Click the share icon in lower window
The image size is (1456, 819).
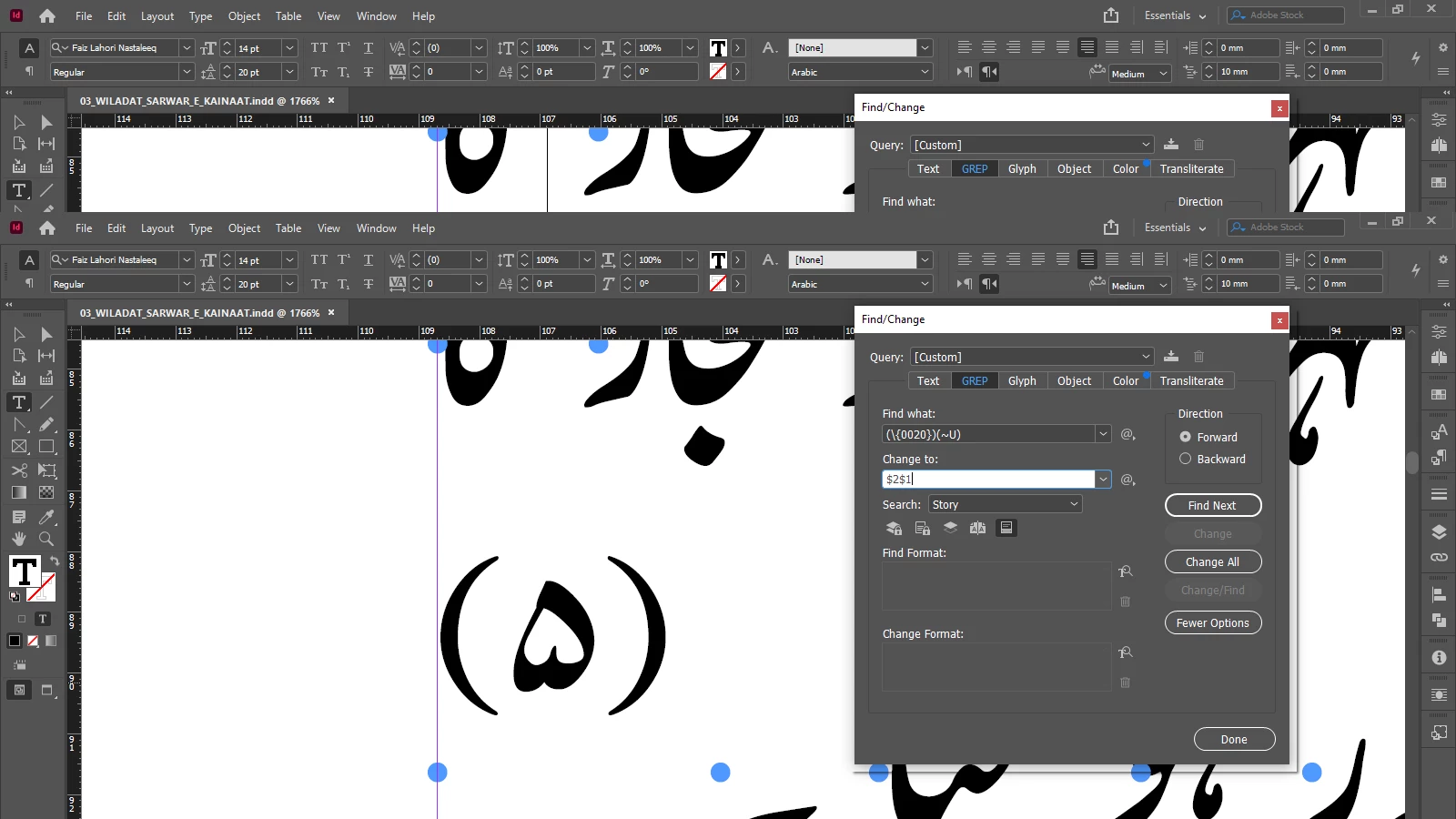[1111, 227]
